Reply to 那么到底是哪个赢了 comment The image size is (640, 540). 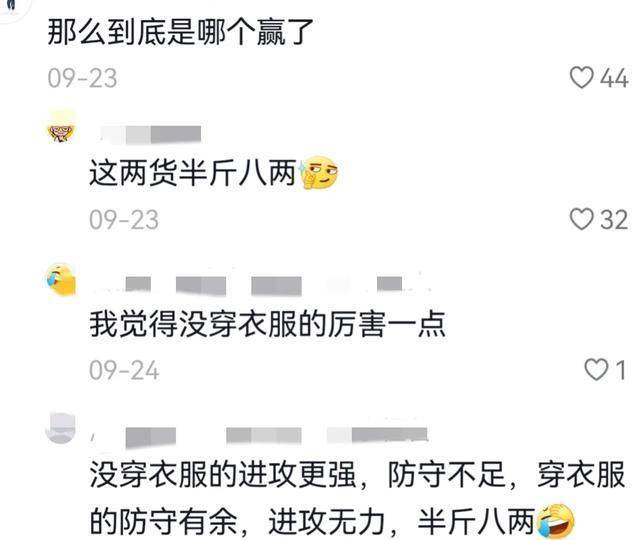coord(180,33)
